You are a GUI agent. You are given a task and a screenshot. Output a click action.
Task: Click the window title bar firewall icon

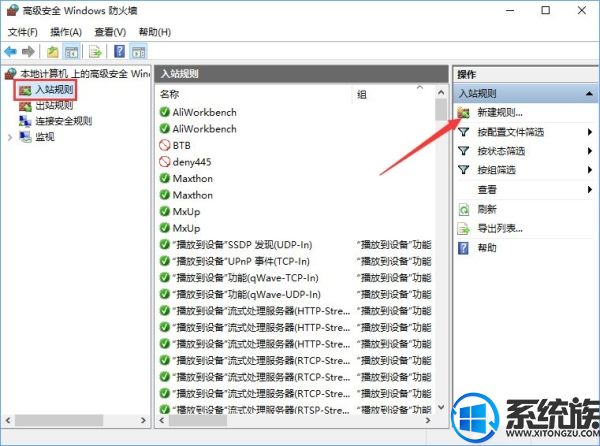pos(12,10)
